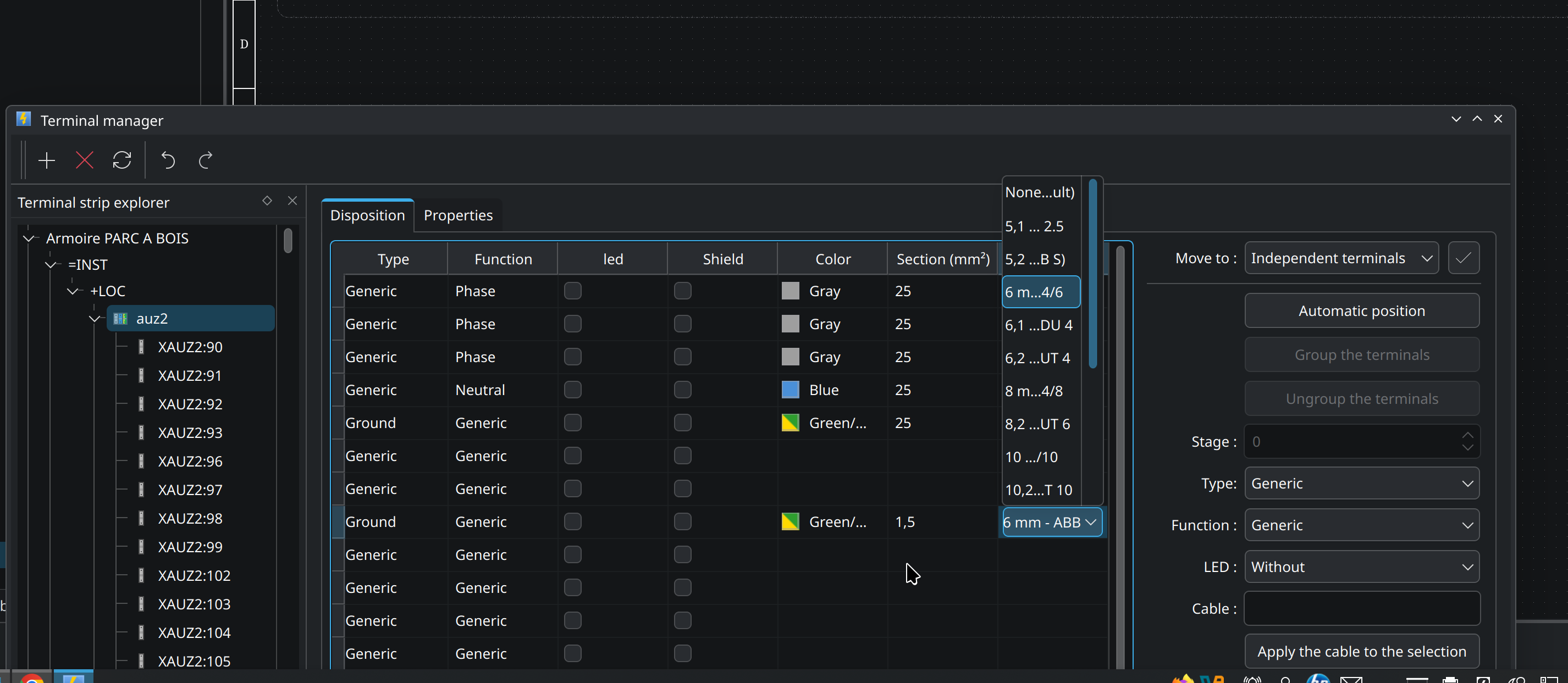This screenshot has width=1568, height=683.
Task: Click the add terminal plus icon
Action: [x=47, y=160]
